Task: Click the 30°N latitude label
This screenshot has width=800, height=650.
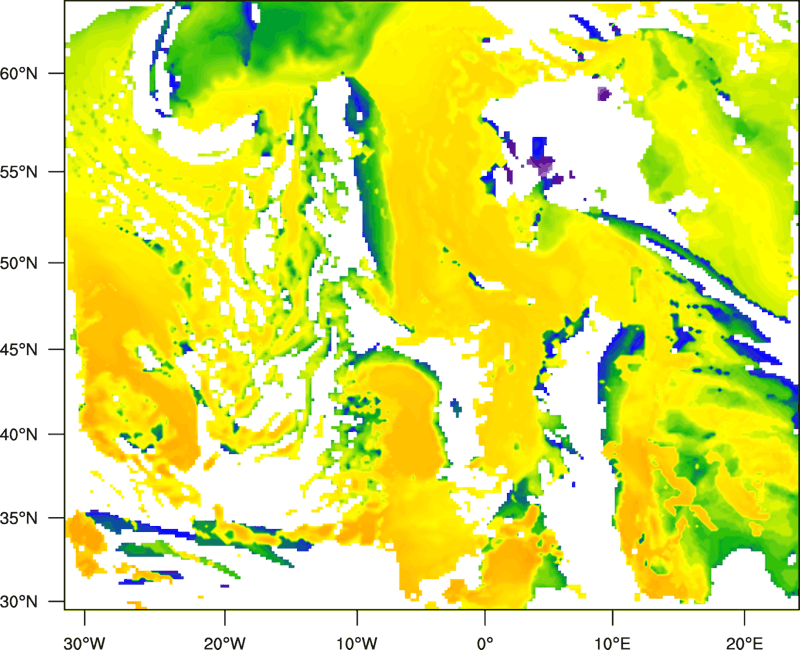Action: [x=19, y=602]
